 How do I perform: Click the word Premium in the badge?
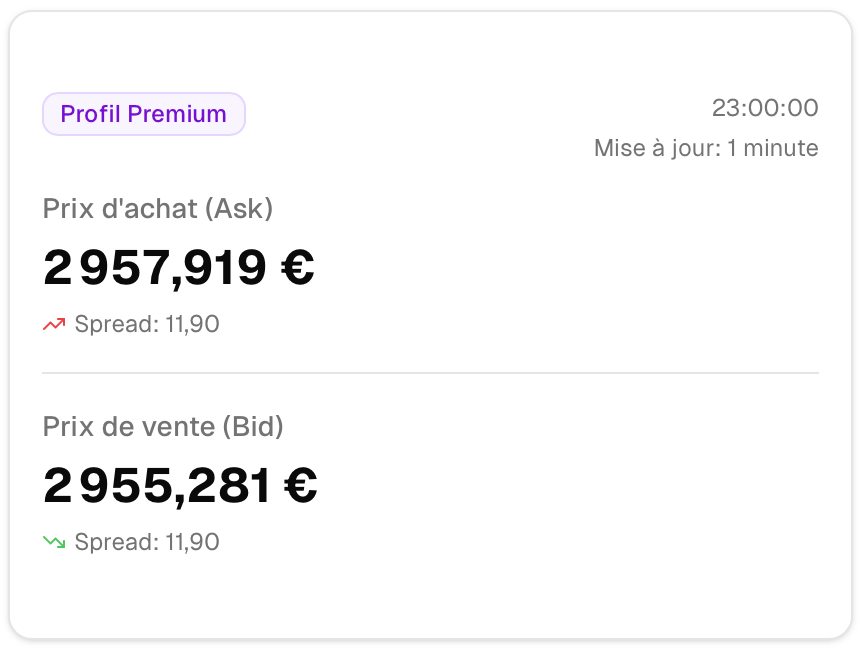177,114
